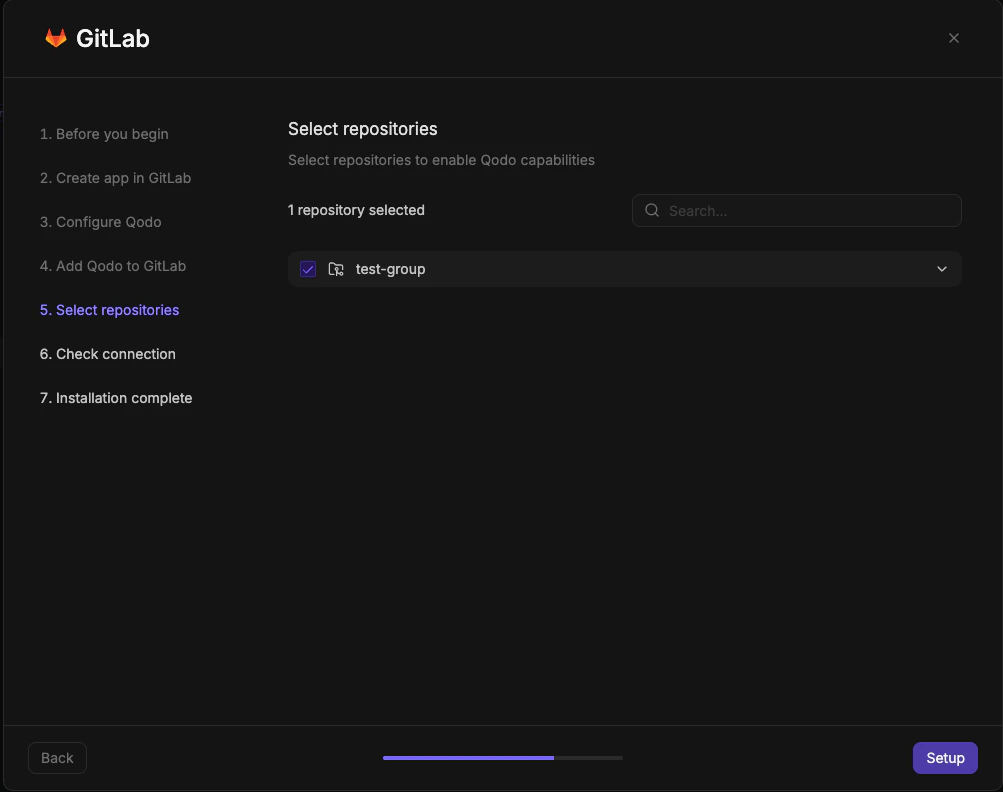Open step 2 Create app in GitLab
The width and height of the screenshot is (1003, 792).
click(115, 178)
